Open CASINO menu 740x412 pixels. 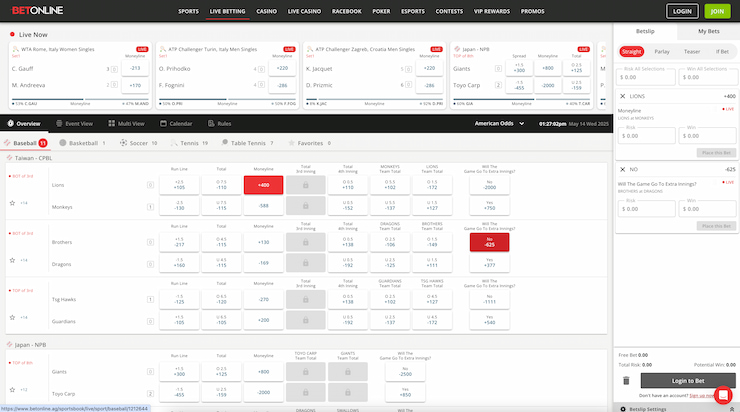pos(266,11)
